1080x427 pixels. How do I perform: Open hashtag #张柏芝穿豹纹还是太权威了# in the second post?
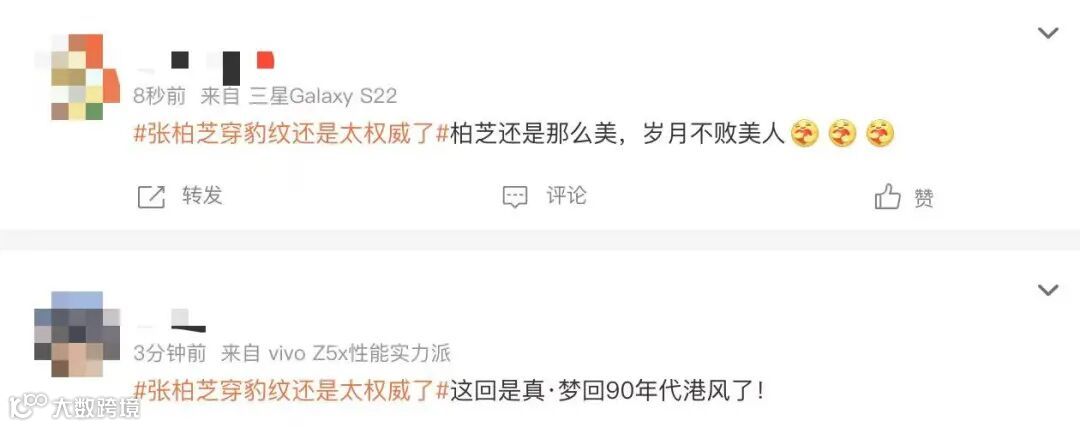point(291,392)
